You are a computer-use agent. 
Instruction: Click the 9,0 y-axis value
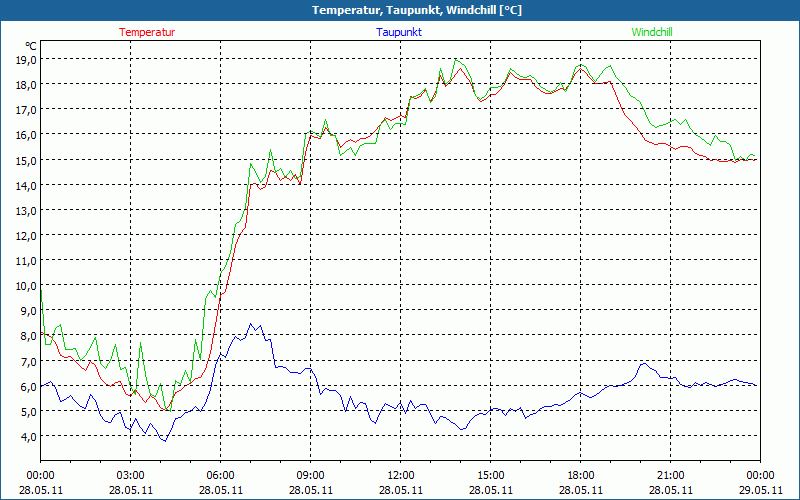29,311
